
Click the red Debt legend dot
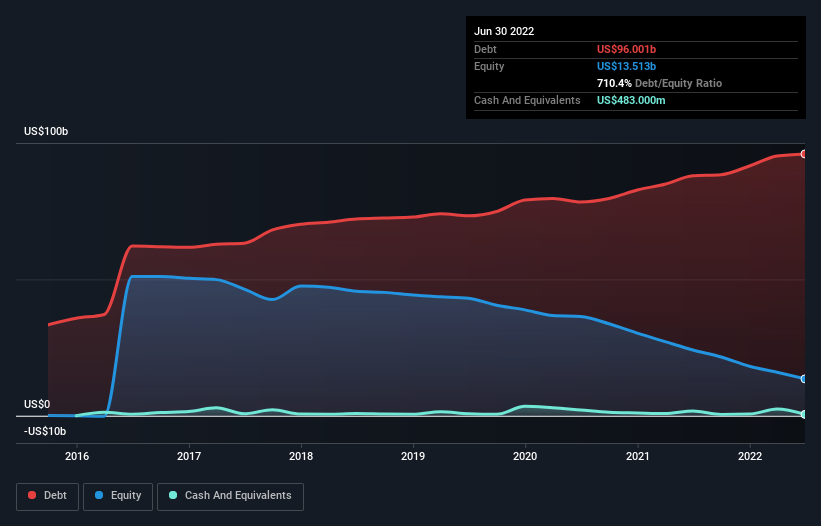pyautogui.click(x=32, y=495)
